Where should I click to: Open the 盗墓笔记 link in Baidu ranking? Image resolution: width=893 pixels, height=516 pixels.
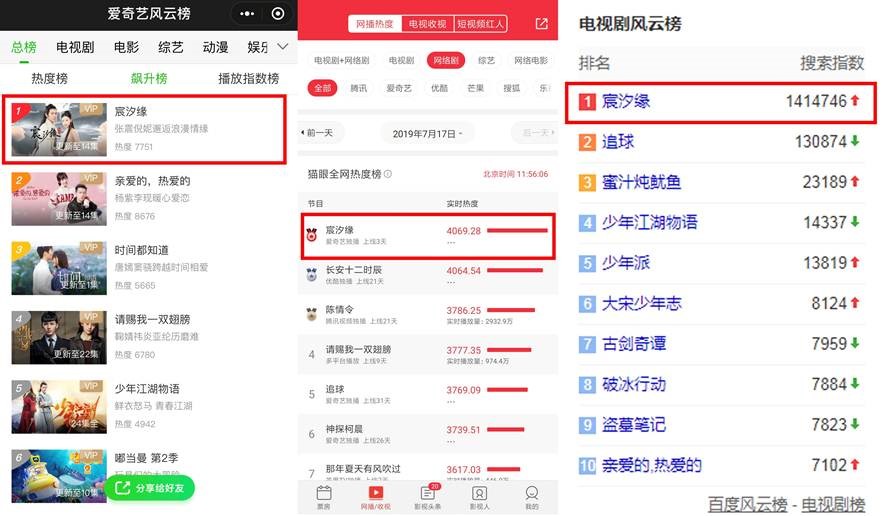click(634, 425)
